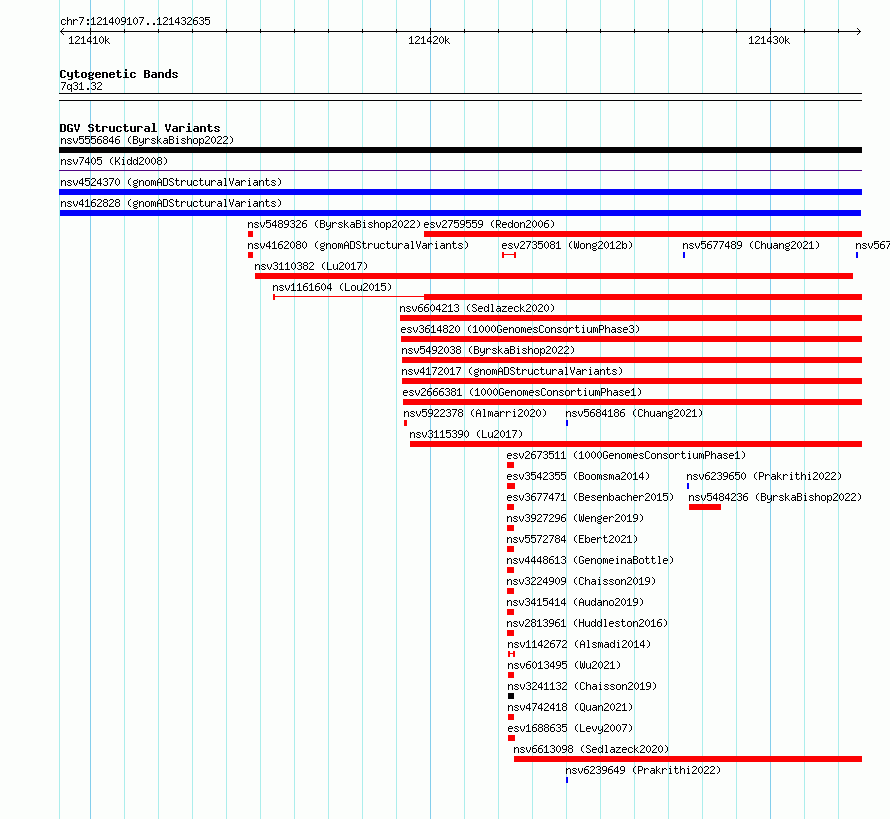The width and height of the screenshot is (890, 819).
Task: Open nsv5492038 (ByrskaBishop2022) label
Action: point(488,350)
